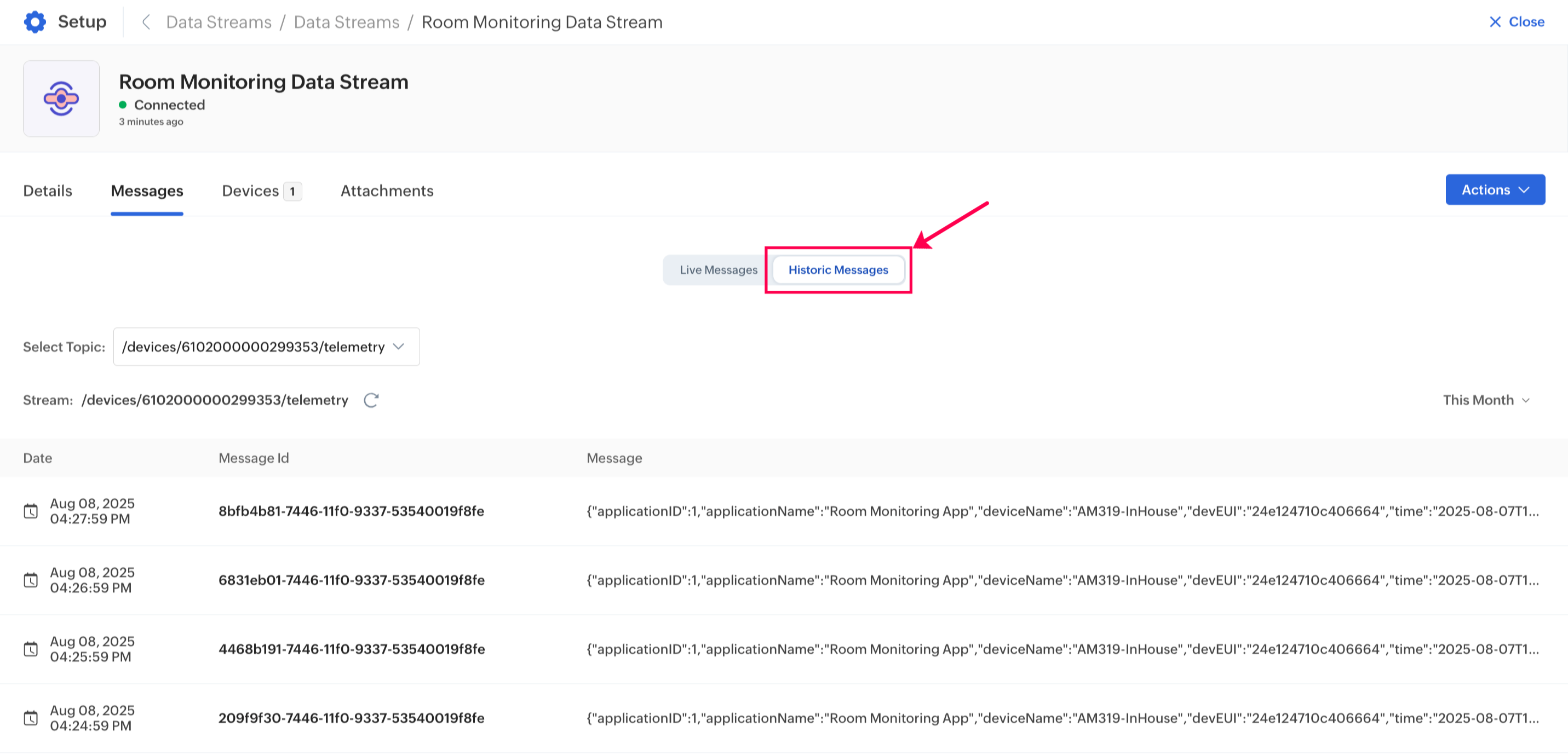Switch to Live Messages view
The width and height of the screenshot is (1568, 755).
717,269
